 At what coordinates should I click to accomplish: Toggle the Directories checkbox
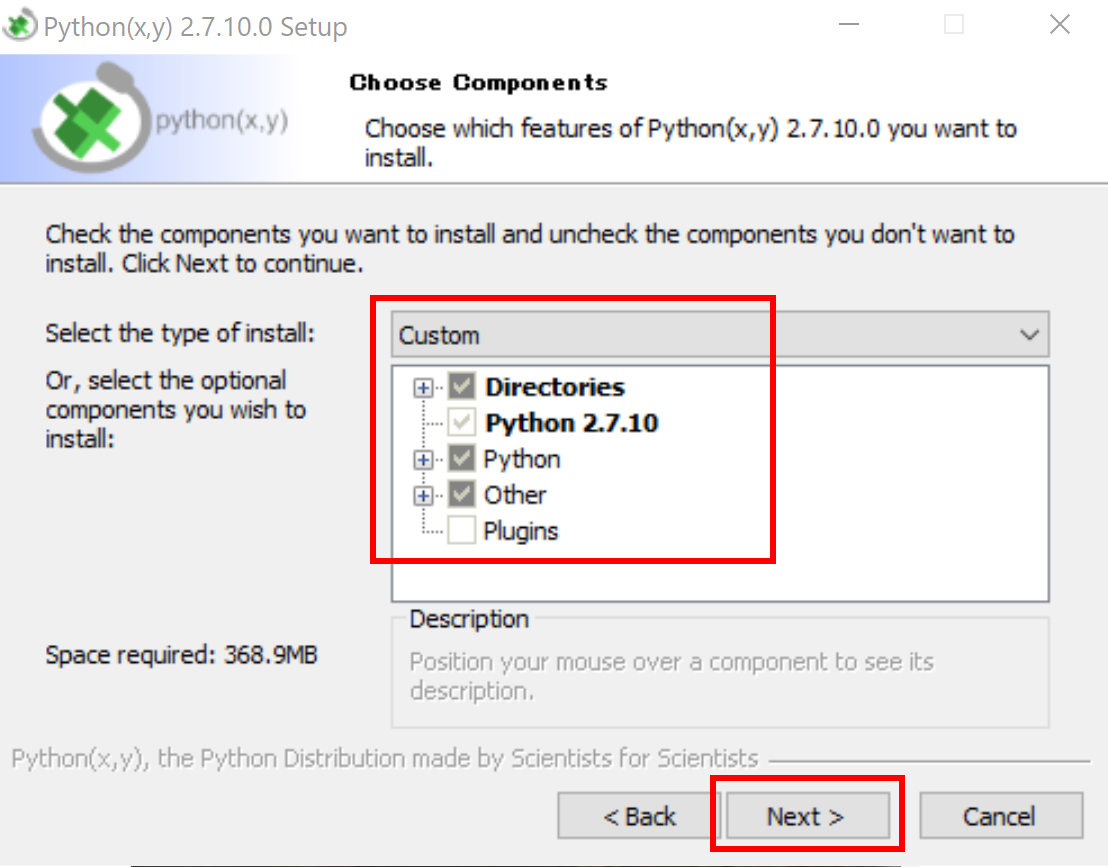[461, 388]
